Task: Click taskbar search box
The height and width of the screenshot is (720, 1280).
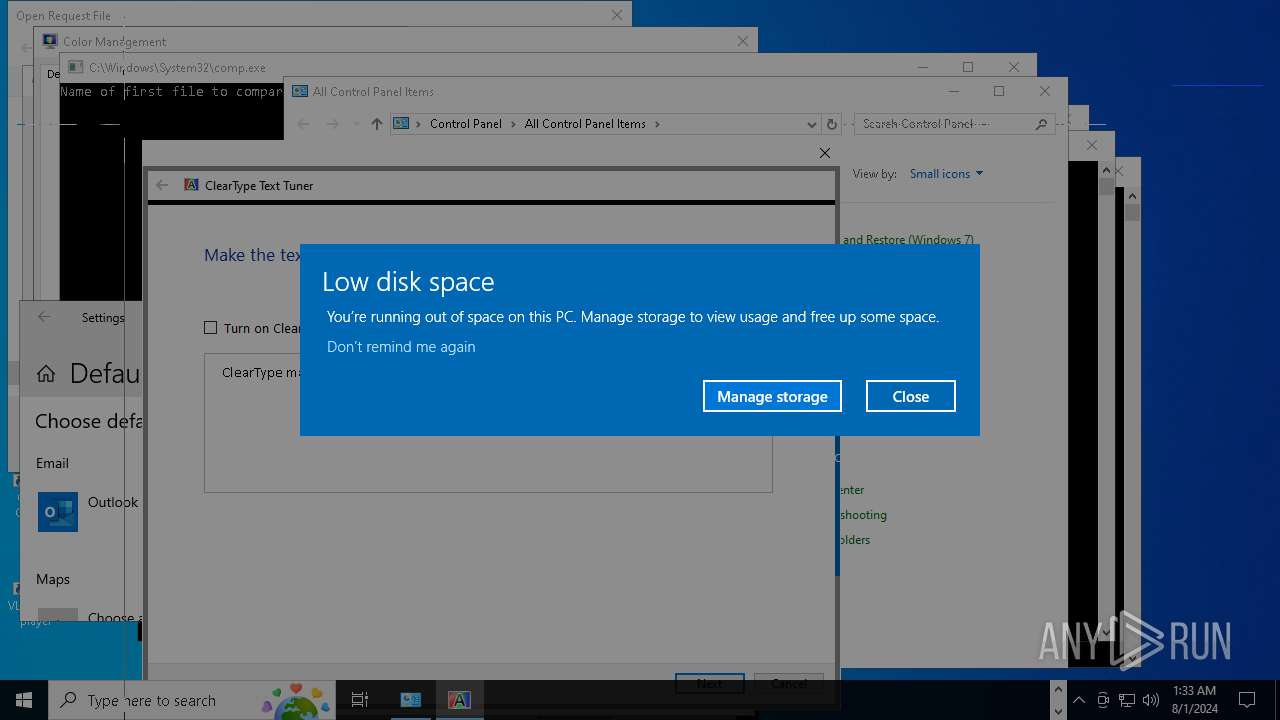Action: pos(191,700)
